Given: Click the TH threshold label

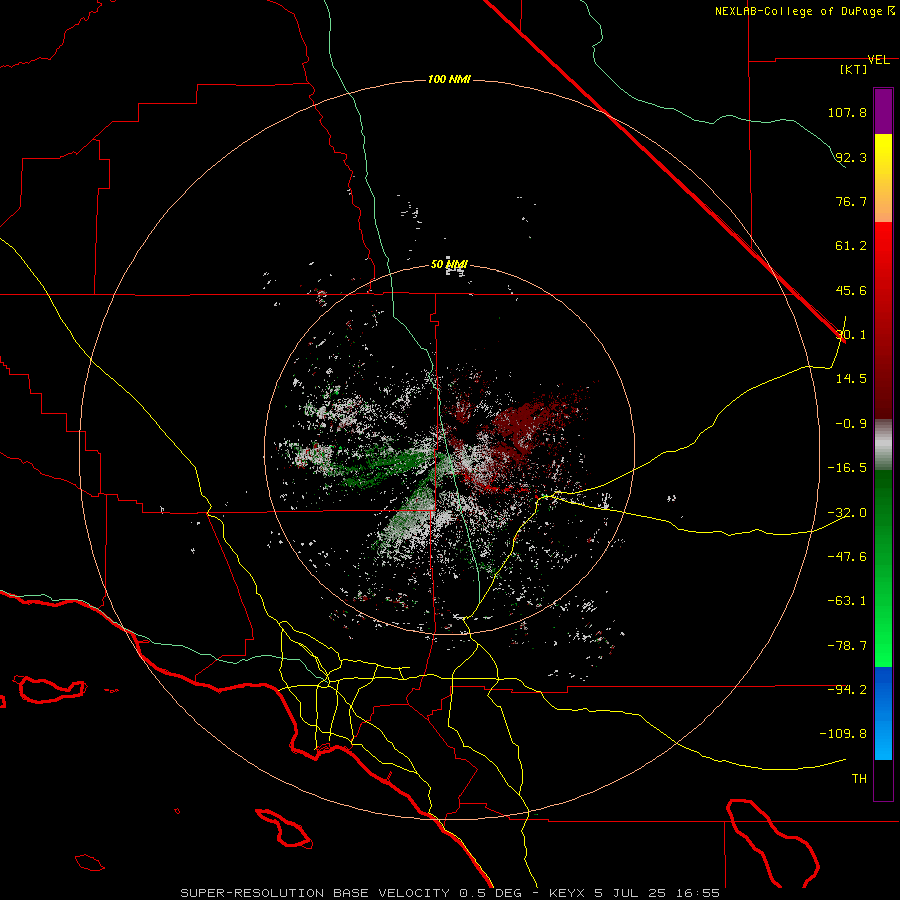Looking at the screenshot, I should [859, 779].
